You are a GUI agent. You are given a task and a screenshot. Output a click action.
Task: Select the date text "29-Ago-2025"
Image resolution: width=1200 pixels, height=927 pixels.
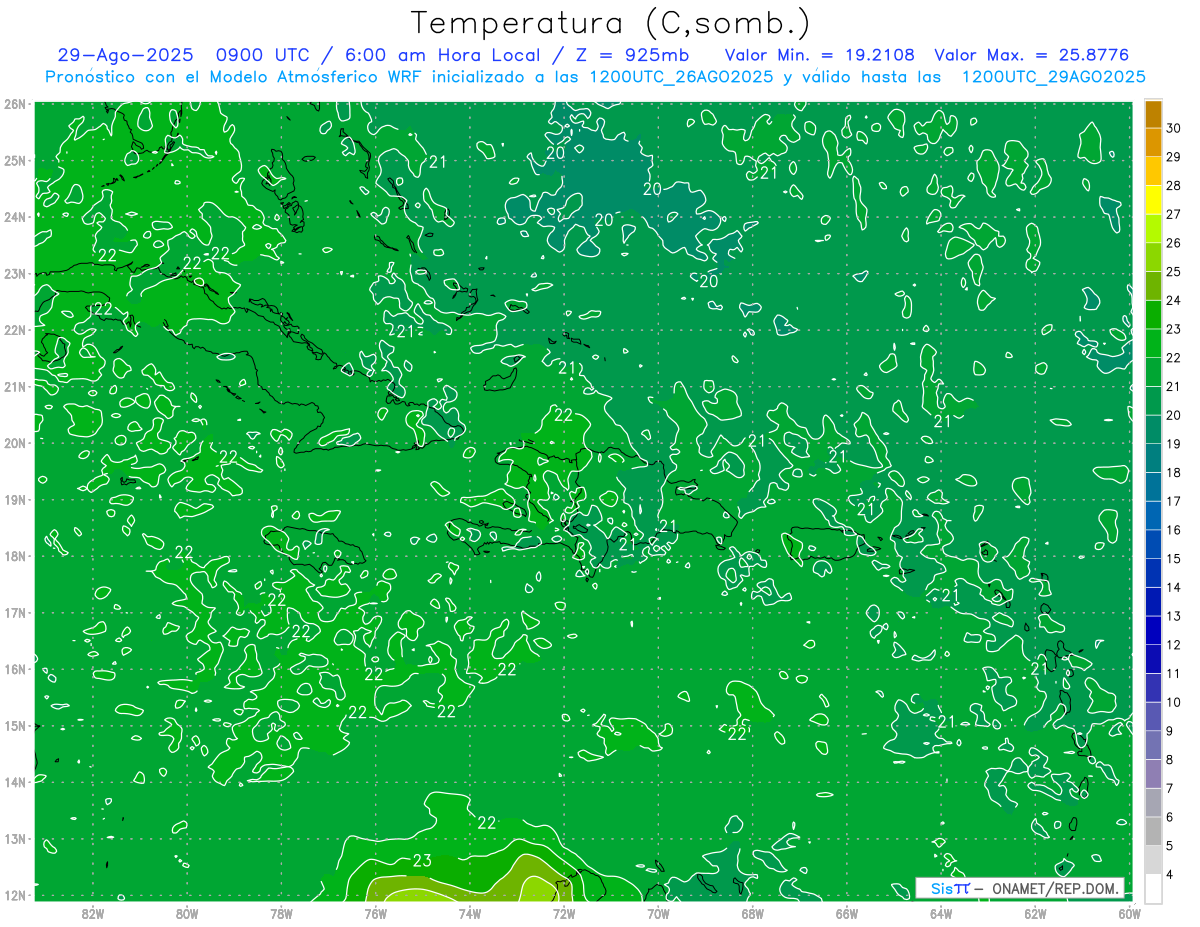(125, 56)
